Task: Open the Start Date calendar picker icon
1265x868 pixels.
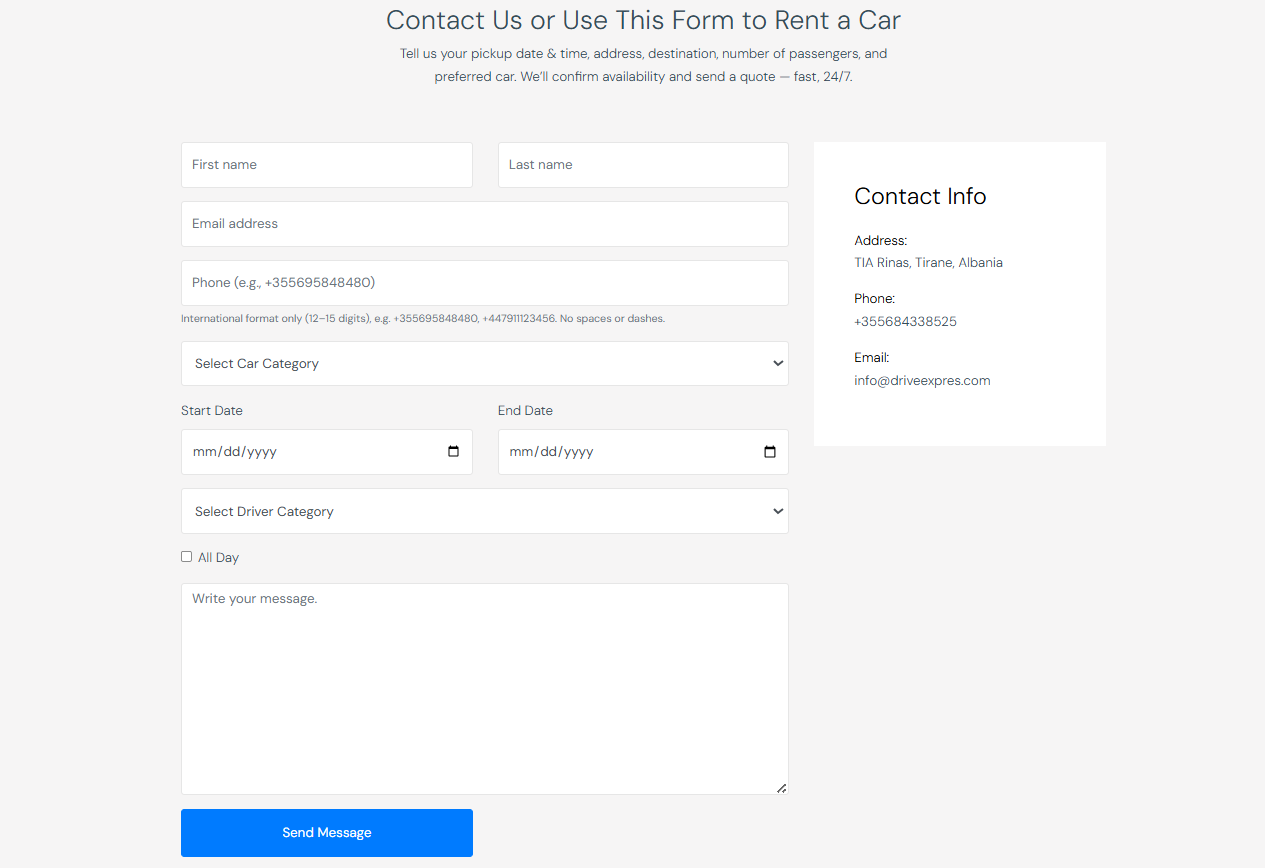Action: [x=453, y=452]
